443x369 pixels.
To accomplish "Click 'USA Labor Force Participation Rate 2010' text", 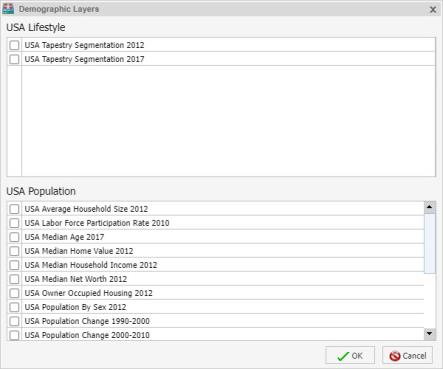I will point(97,223).
